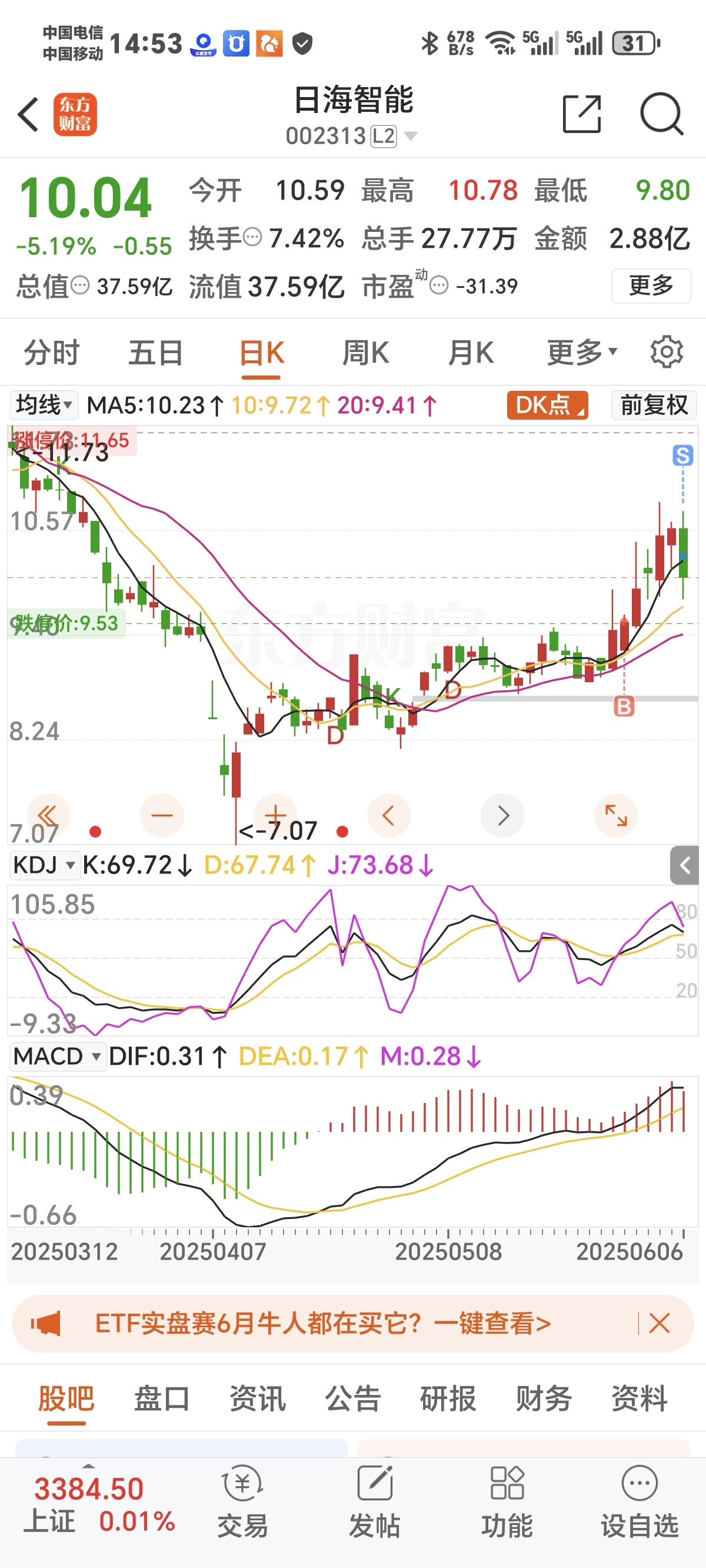Switch to 五日 tab
This screenshot has width=706, height=1568.
coord(156,353)
